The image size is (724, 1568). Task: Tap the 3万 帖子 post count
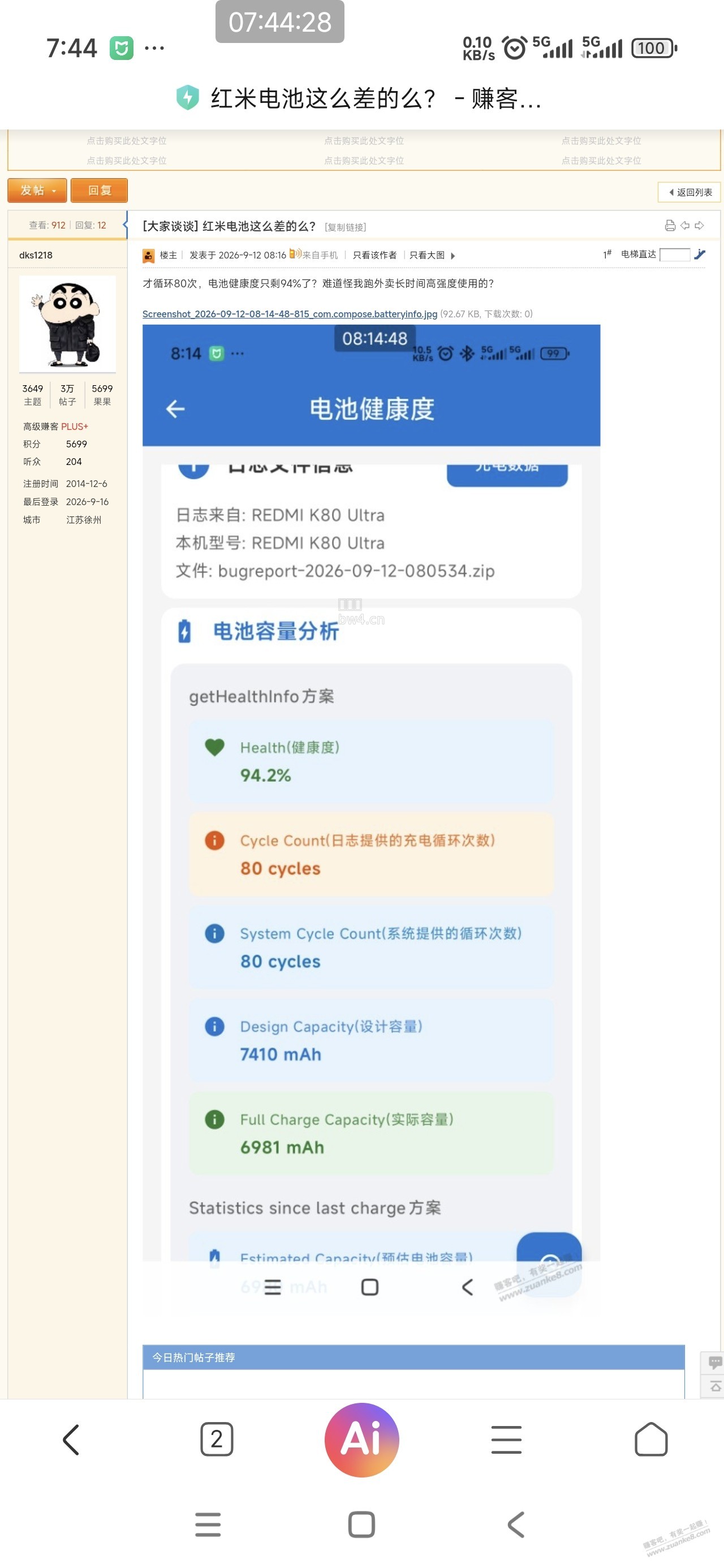(x=67, y=394)
